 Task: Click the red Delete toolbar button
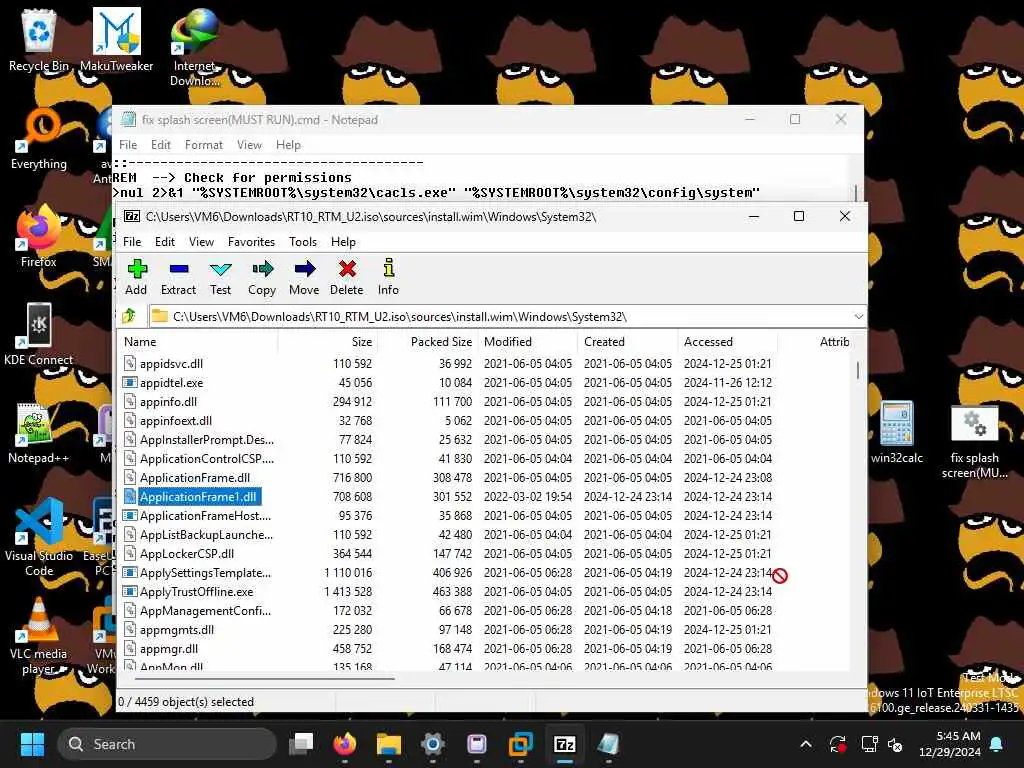347,277
